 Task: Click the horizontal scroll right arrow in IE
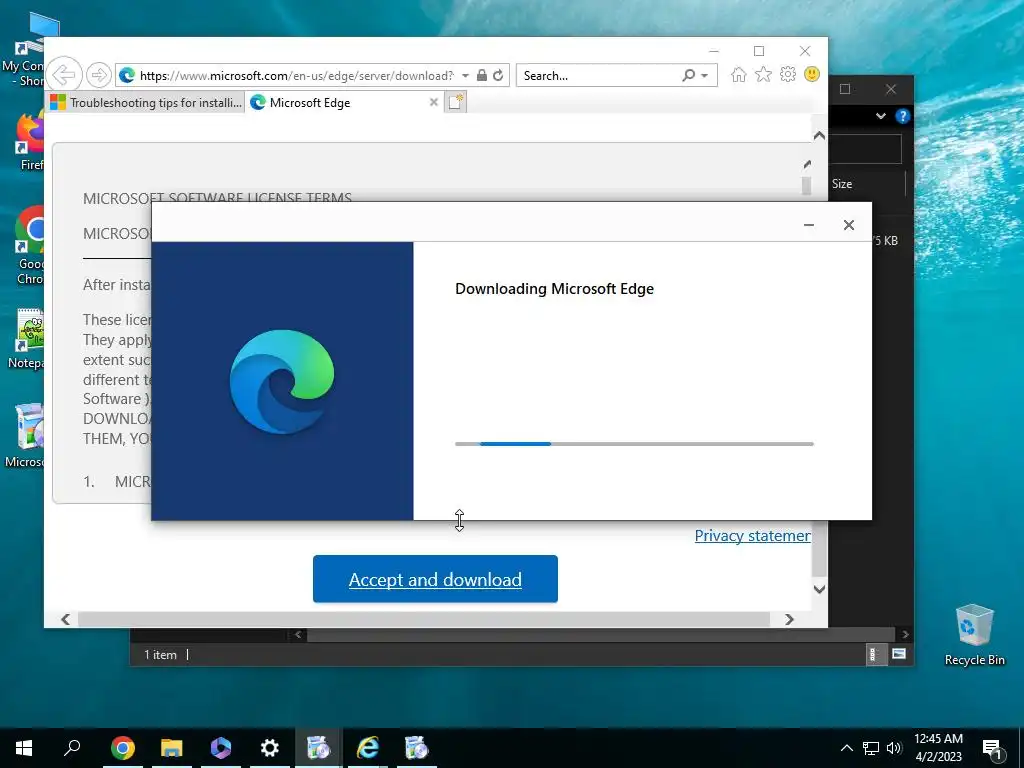[x=790, y=619]
